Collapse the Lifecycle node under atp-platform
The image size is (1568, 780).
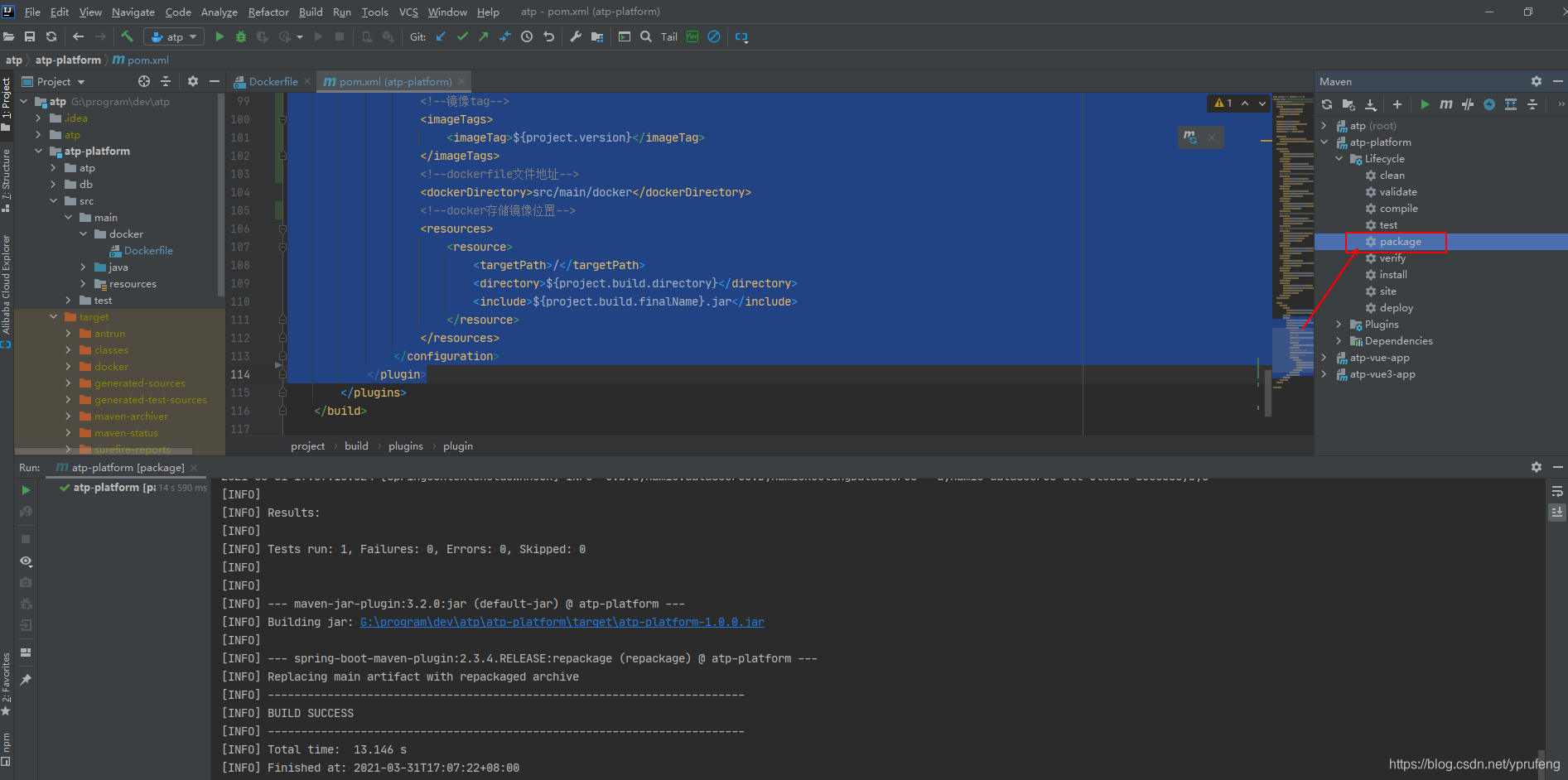(x=1339, y=158)
